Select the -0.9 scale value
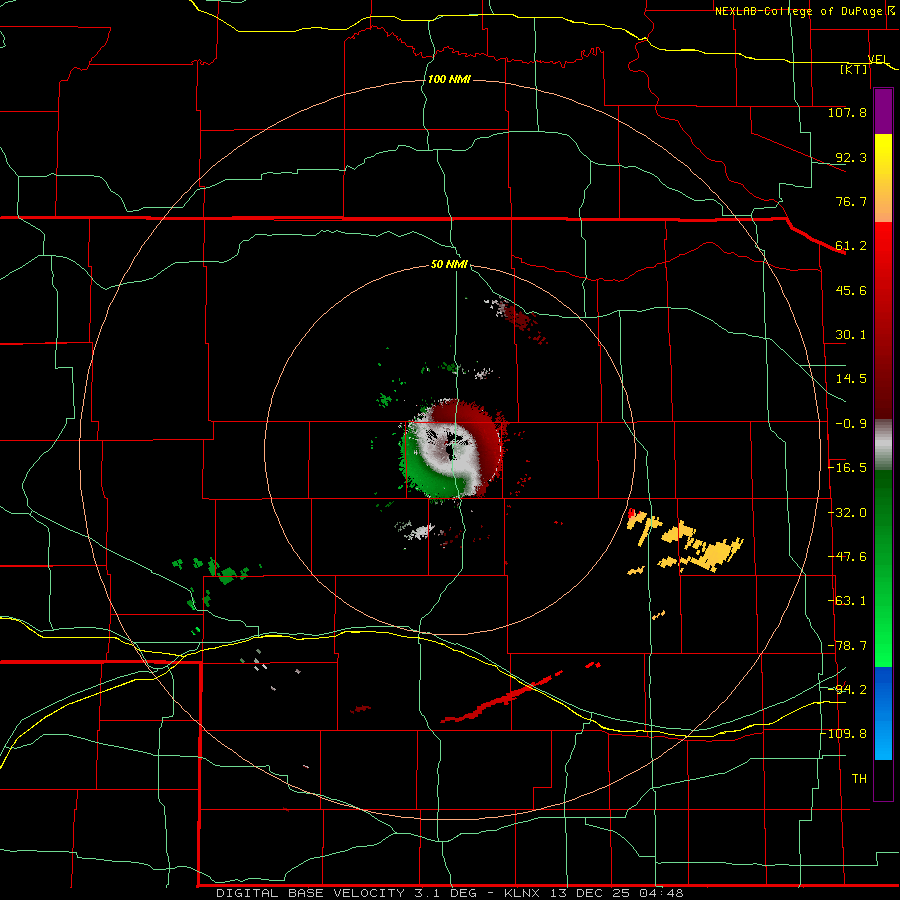 point(851,424)
